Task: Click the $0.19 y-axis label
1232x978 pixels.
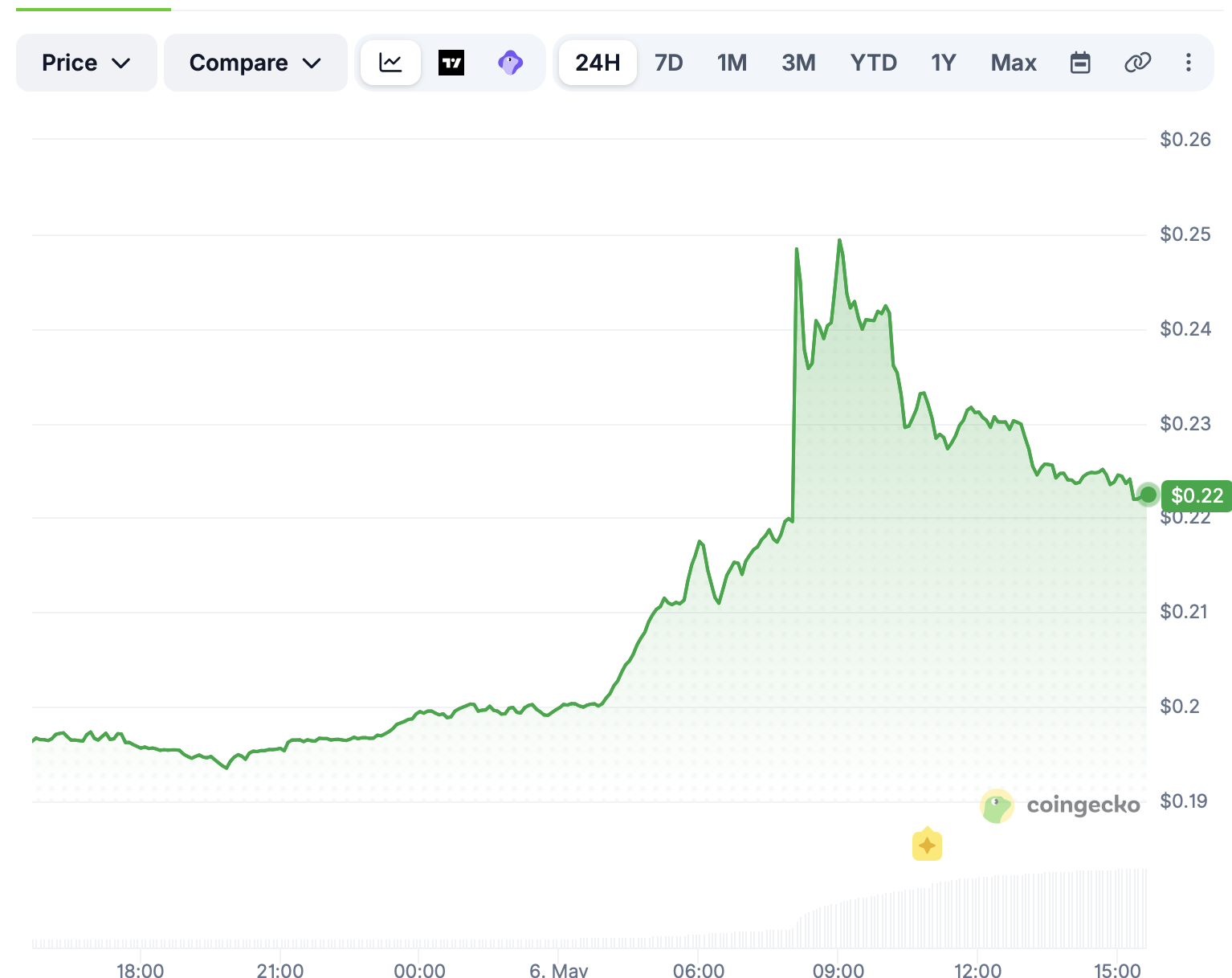Action: (x=1184, y=801)
